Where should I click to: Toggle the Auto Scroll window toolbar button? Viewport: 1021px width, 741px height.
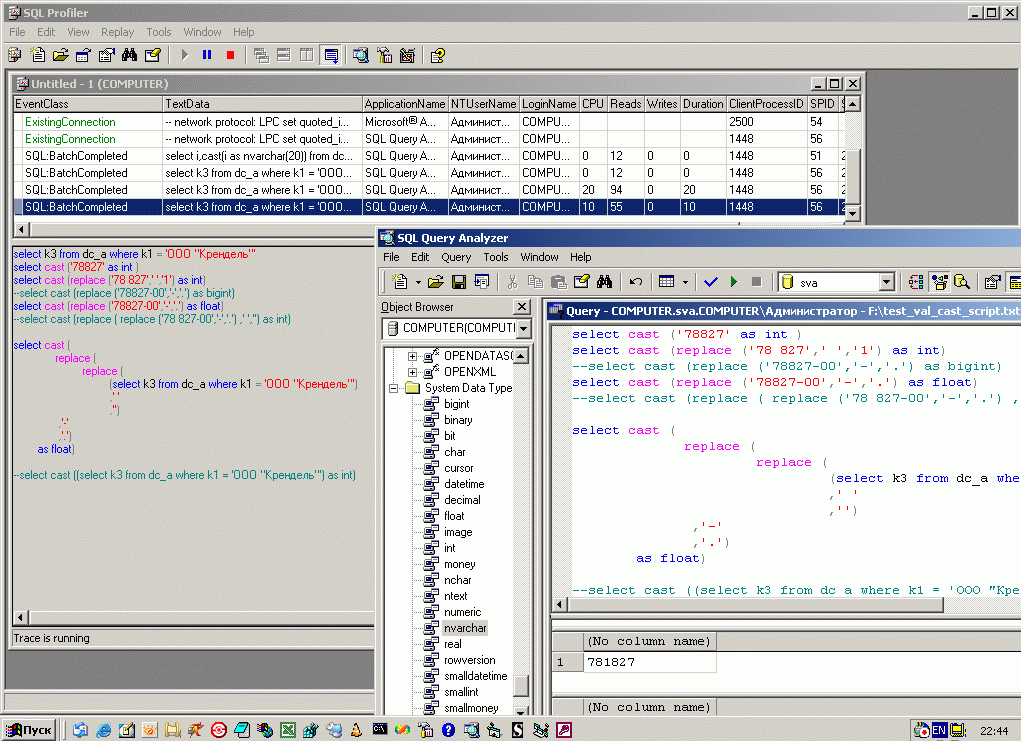click(330, 55)
